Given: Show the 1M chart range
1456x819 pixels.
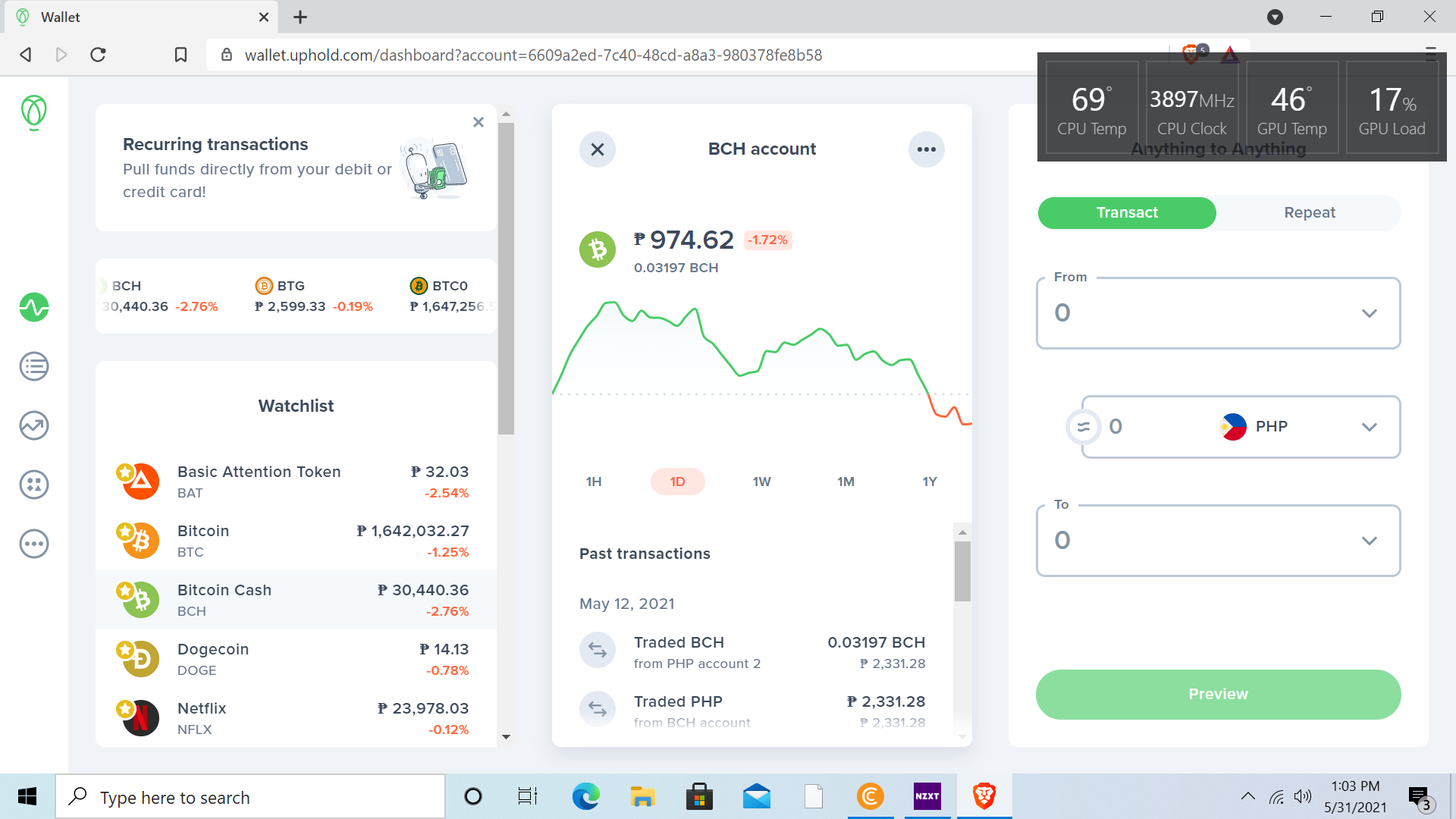Looking at the screenshot, I should pyautogui.click(x=846, y=482).
